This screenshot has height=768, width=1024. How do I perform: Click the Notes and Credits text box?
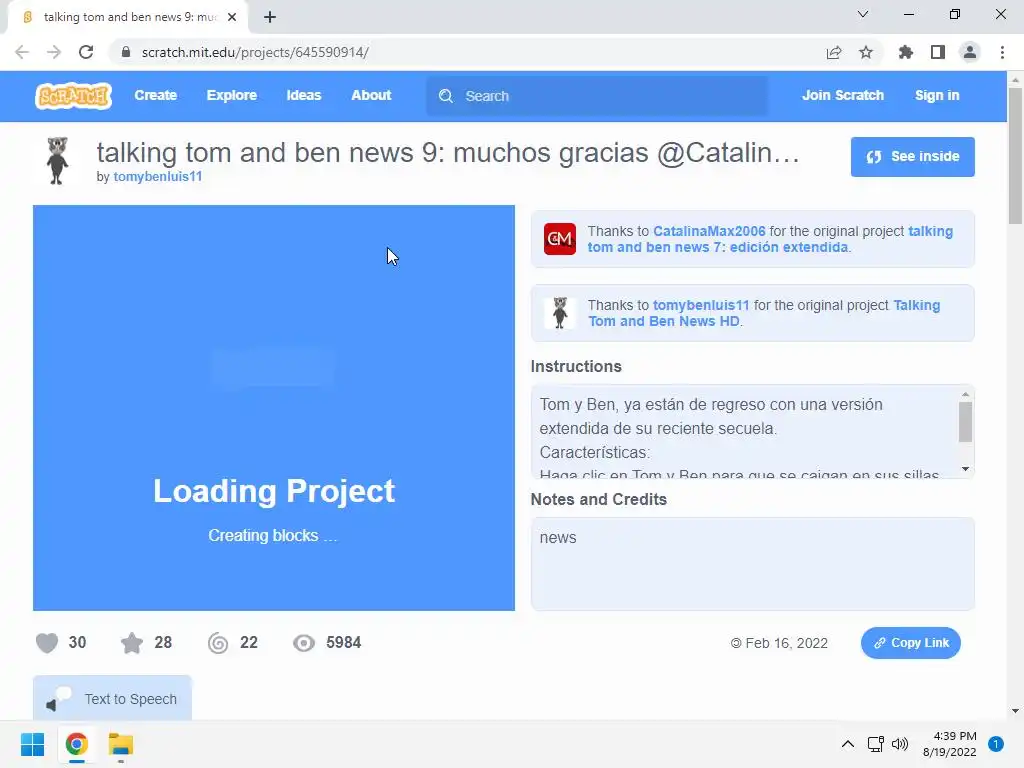tap(752, 564)
